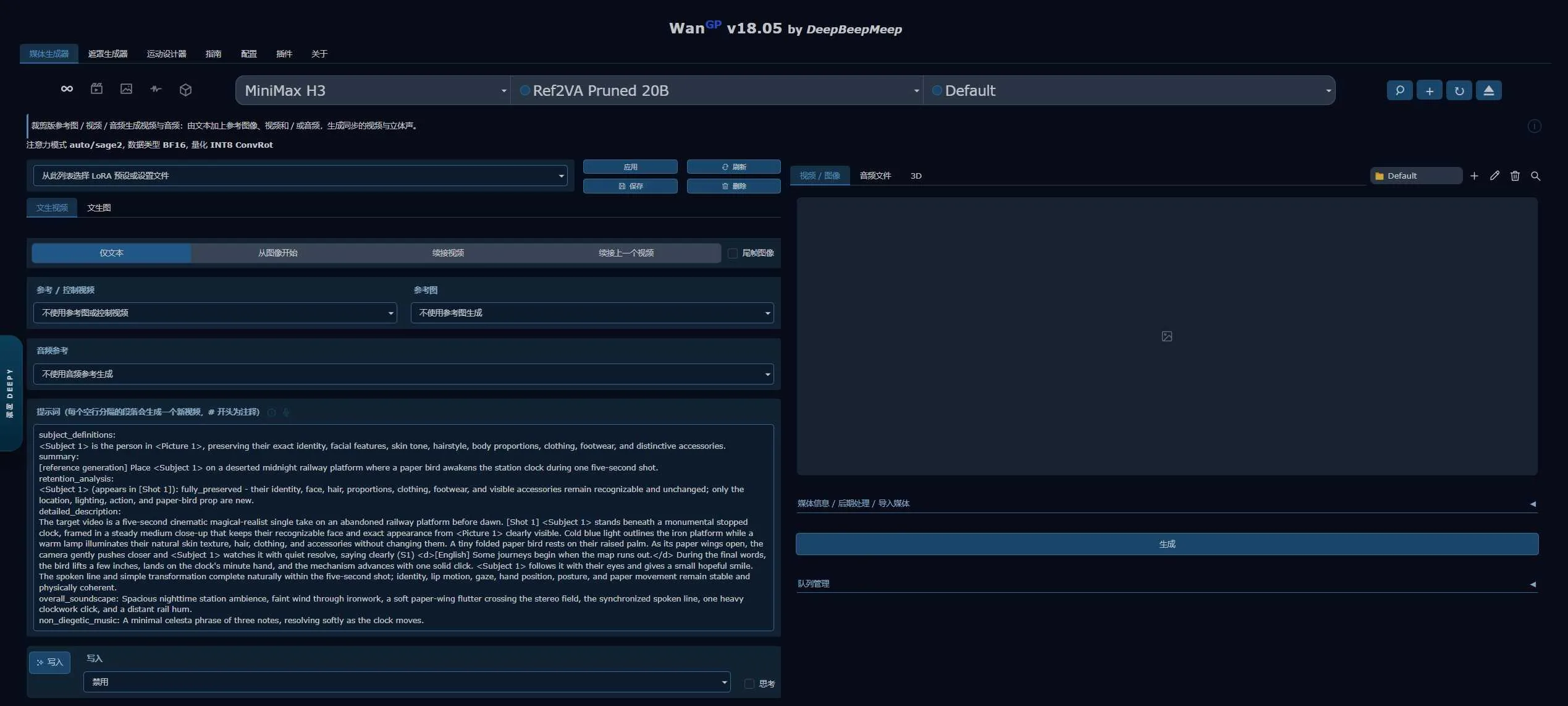Select the video clapperboard filter icon
The image size is (1568, 706).
pos(96,89)
